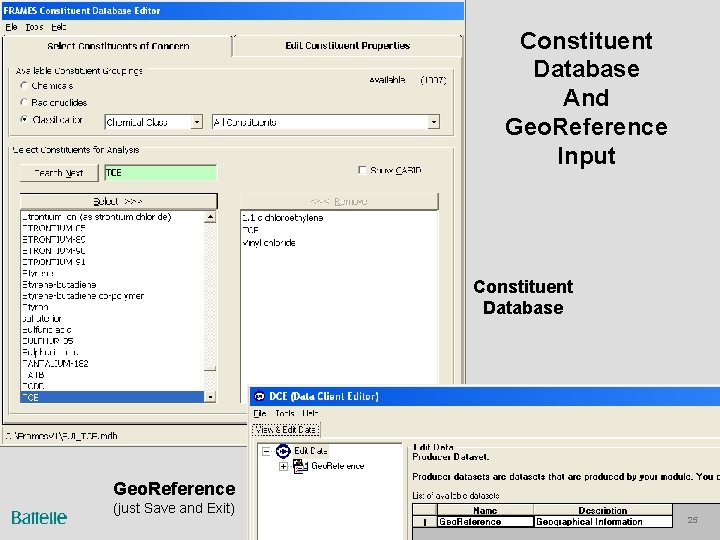720x540 pixels.
Task: Click the TCE search input field
Action: coord(160,173)
